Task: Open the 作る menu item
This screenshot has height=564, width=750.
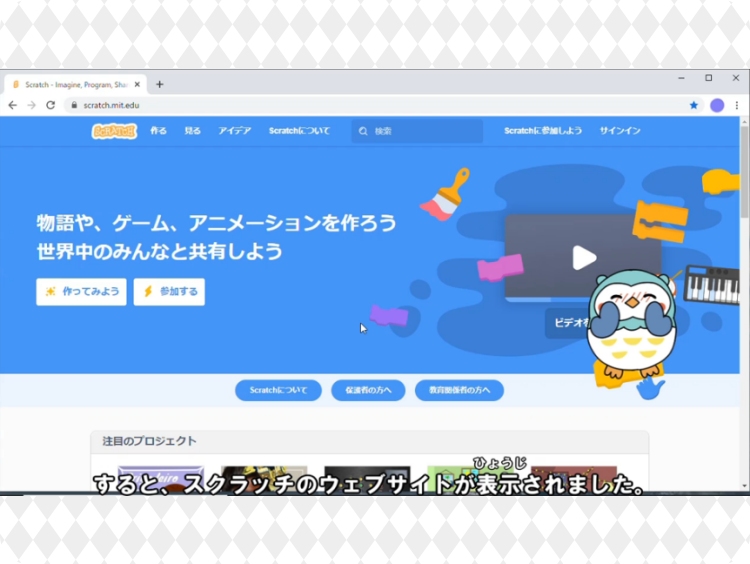Action: (x=158, y=131)
